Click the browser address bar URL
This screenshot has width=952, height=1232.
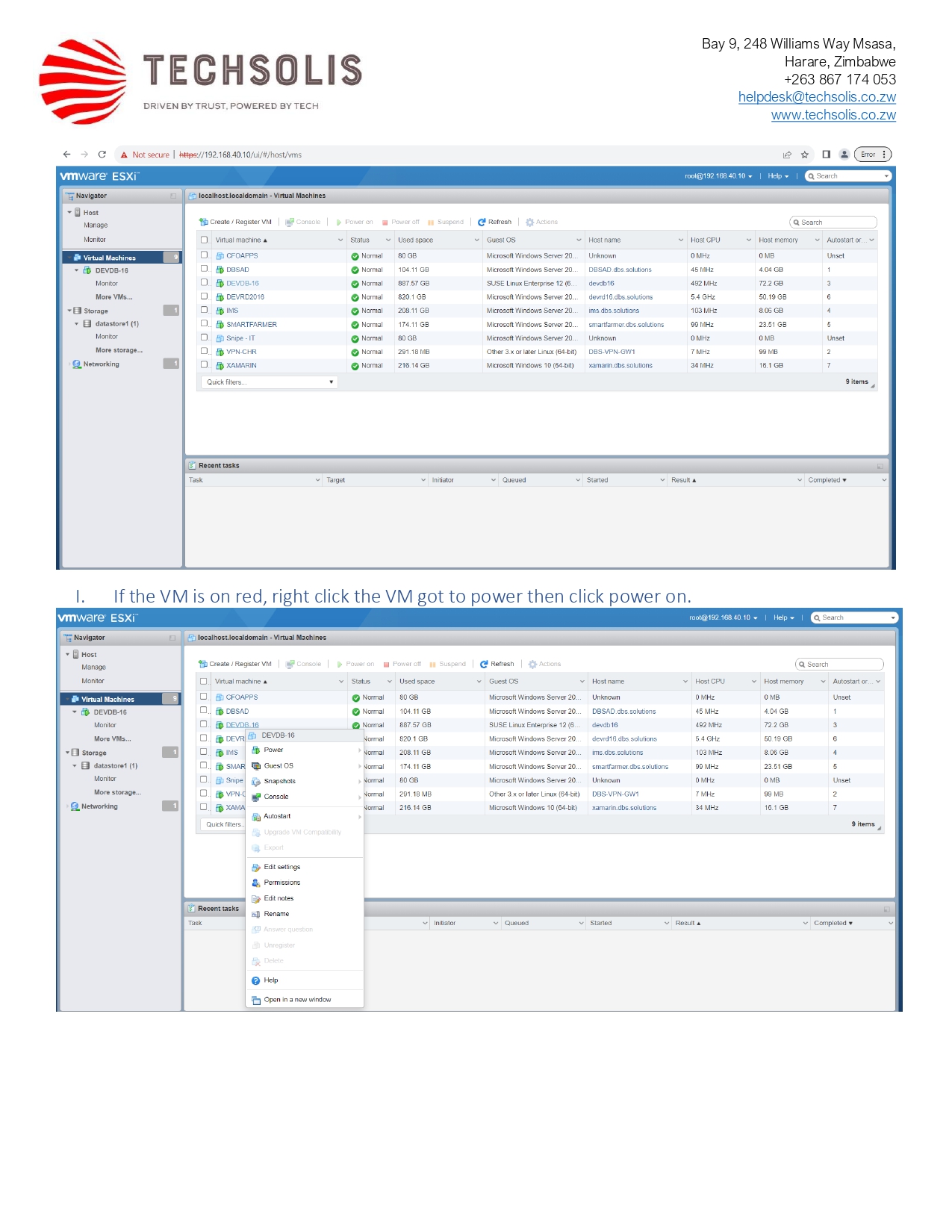click(240, 155)
